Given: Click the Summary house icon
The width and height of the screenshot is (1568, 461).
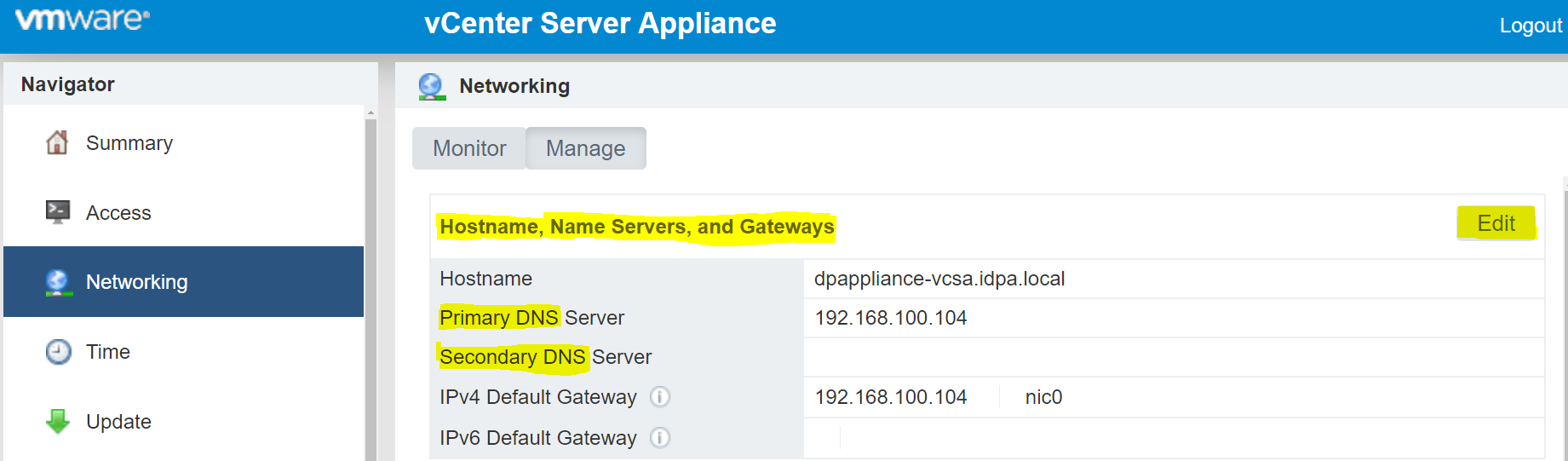Looking at the screenshot, I should tap(57, 142).
